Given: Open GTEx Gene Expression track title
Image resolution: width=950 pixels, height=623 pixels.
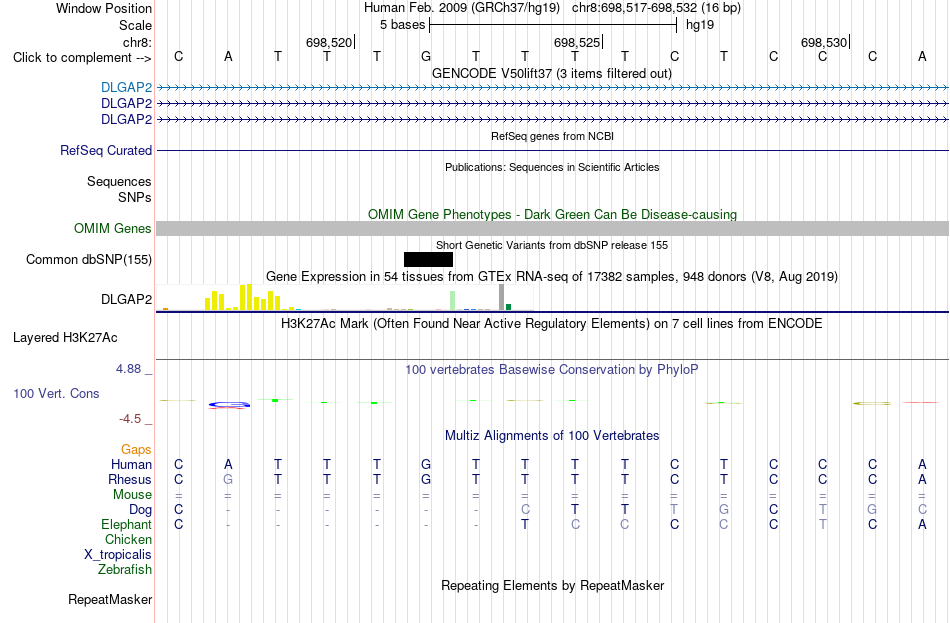Looking at the screenshot, I should [x=552, y=276].
